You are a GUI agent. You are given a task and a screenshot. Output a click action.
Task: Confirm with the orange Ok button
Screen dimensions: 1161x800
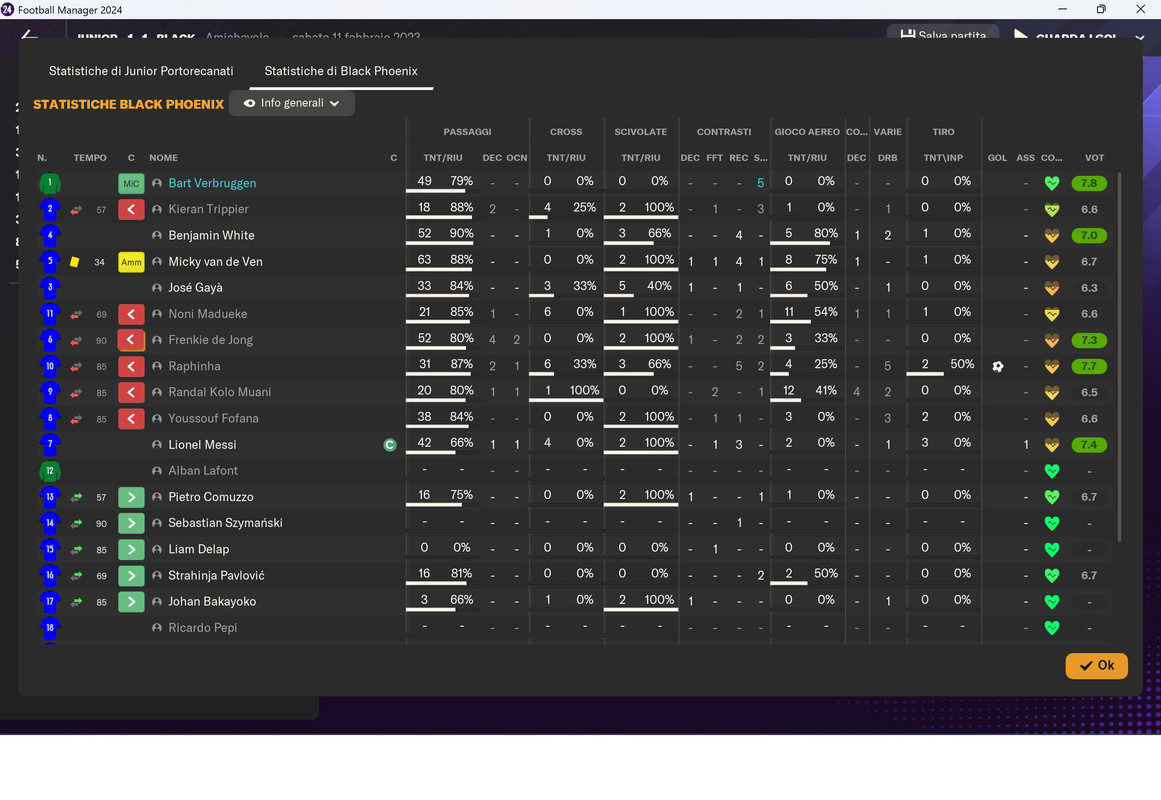tap(1097, 665)
